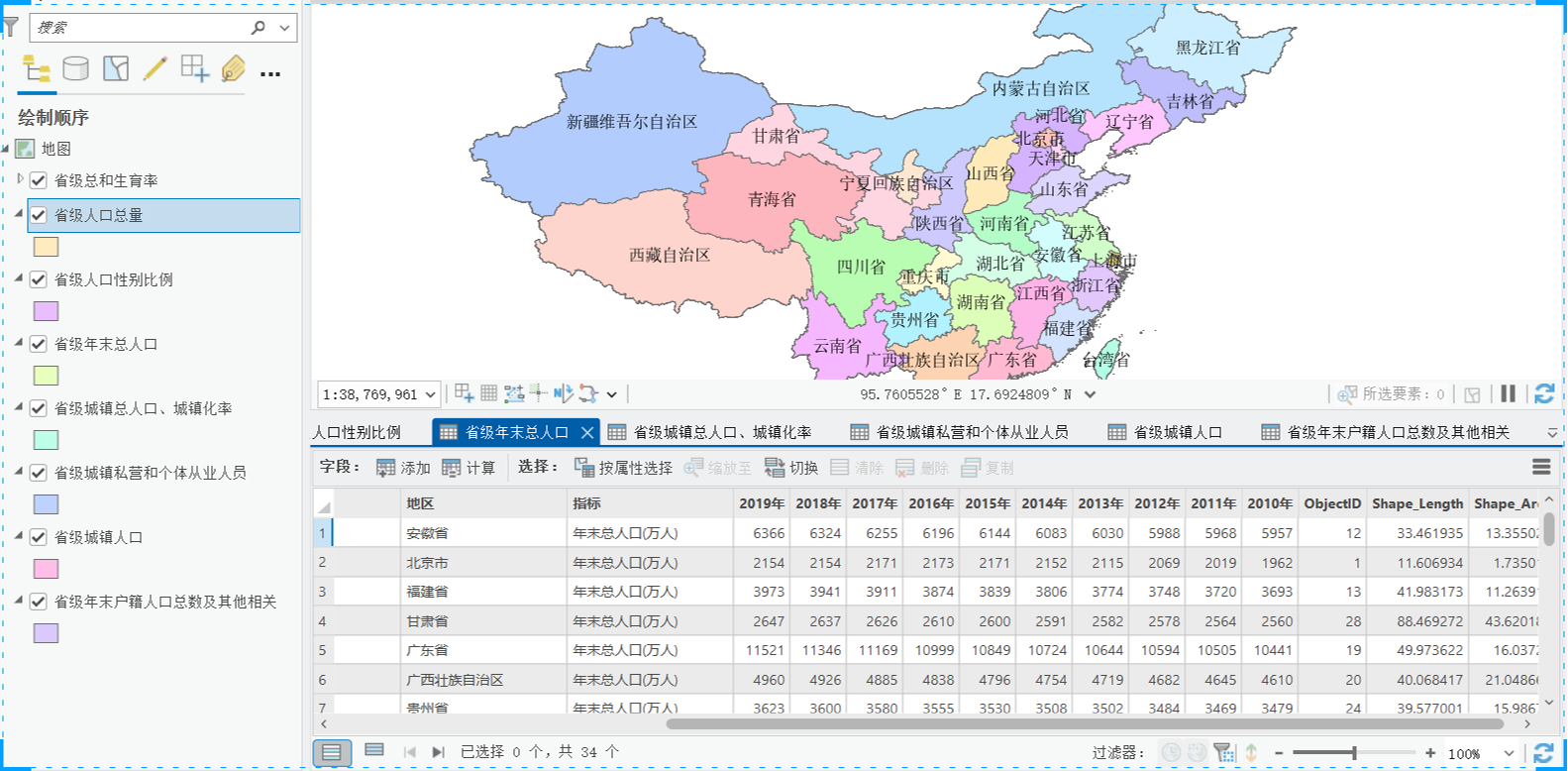1568x771 pixels.
Task: Show selected records view at table bottom
Action: click(374, 751)
